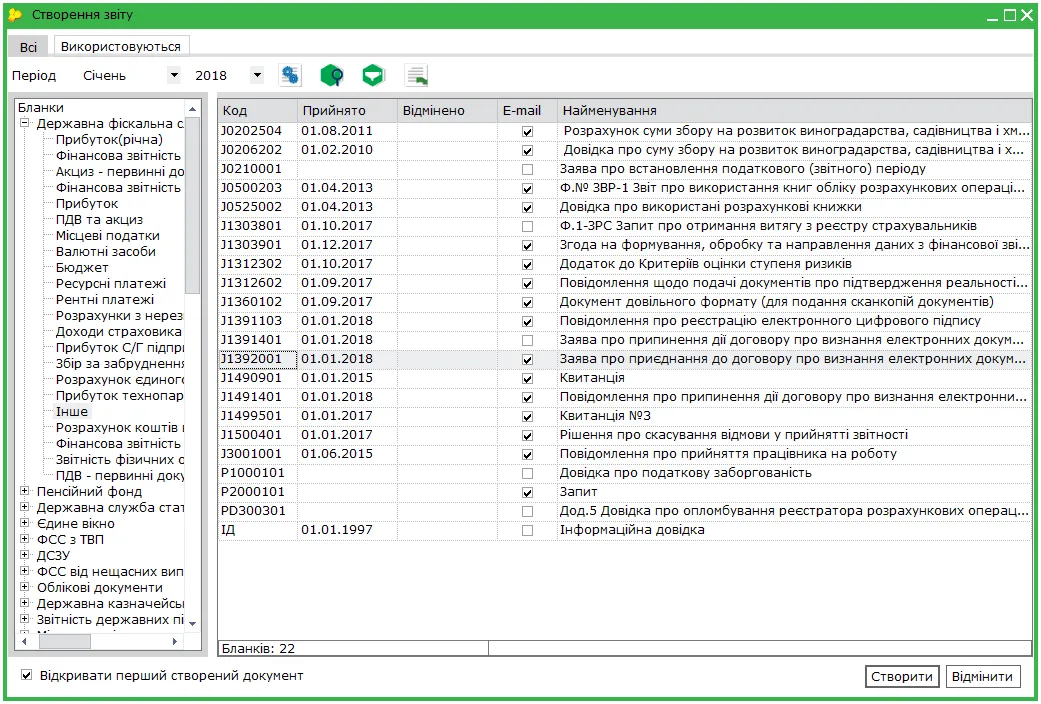Toggle E-mail checkbox for J1392001

[x=527, y=359]
